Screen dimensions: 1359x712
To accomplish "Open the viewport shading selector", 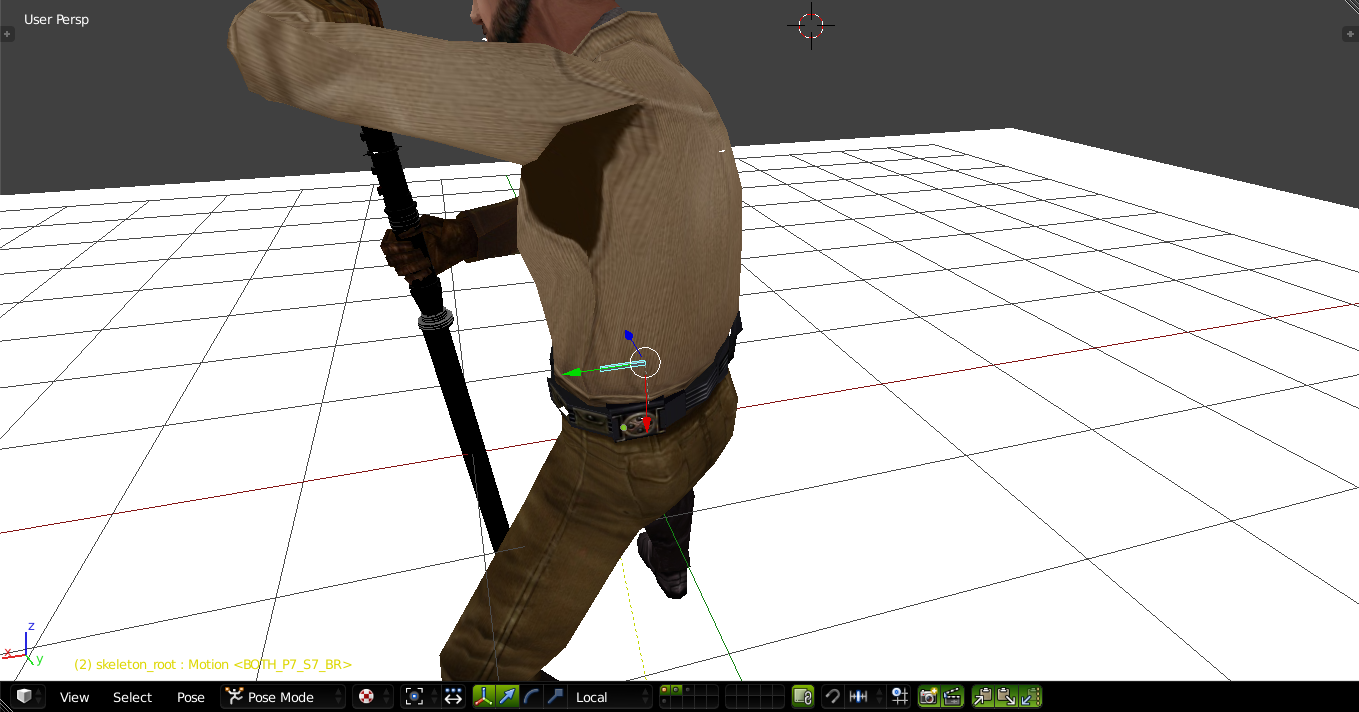I will (373, 697).
